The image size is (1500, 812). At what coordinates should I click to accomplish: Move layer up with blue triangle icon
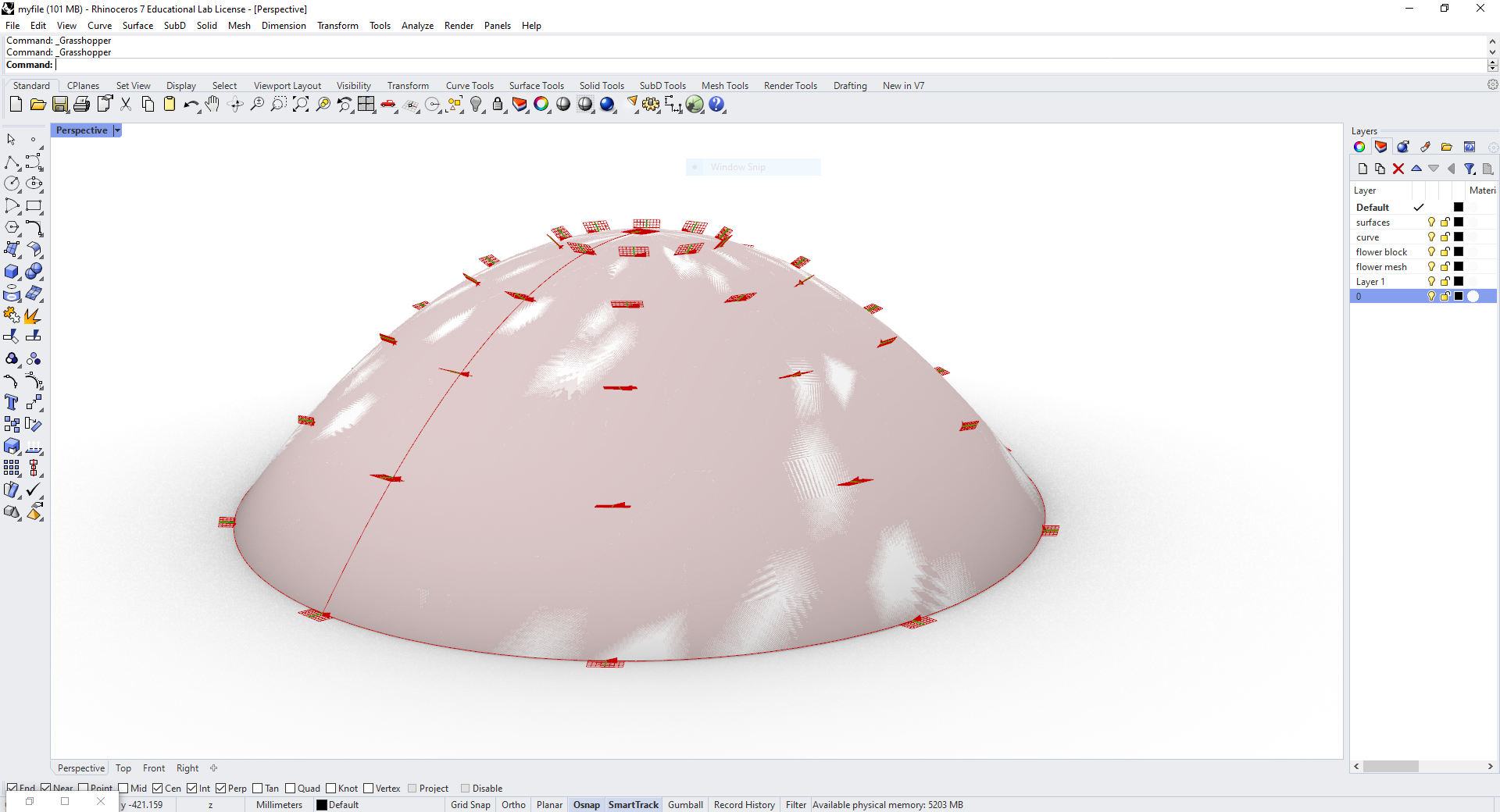(1416, 169)
